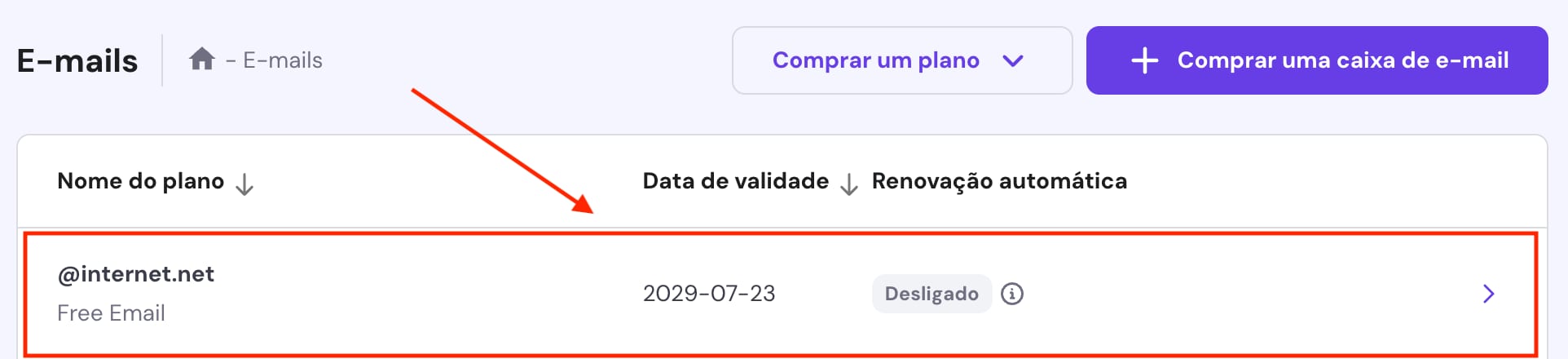Expand the Comprar um plano chevron
This screenshot has height=359, width=1568.
1013,60
